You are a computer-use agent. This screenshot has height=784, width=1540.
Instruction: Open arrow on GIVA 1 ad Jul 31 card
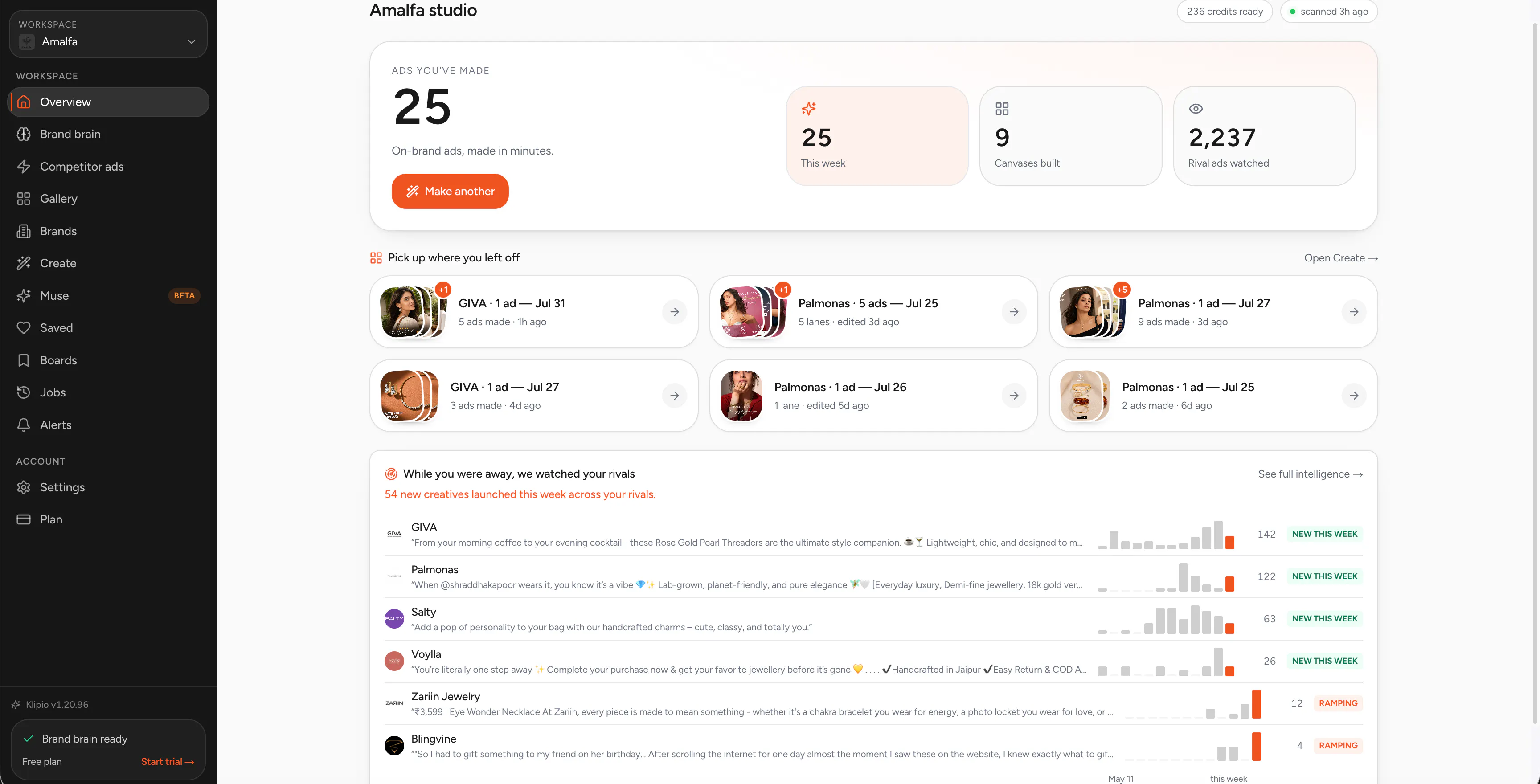(674, 312)
